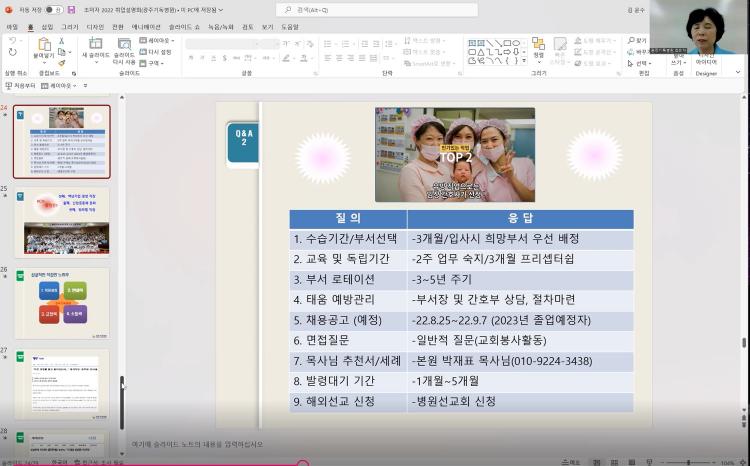Viewport: 750px width, 466px height.
Task: Open the Select (선택) dropdown in editing group
Action: click(x=642, y=62)
